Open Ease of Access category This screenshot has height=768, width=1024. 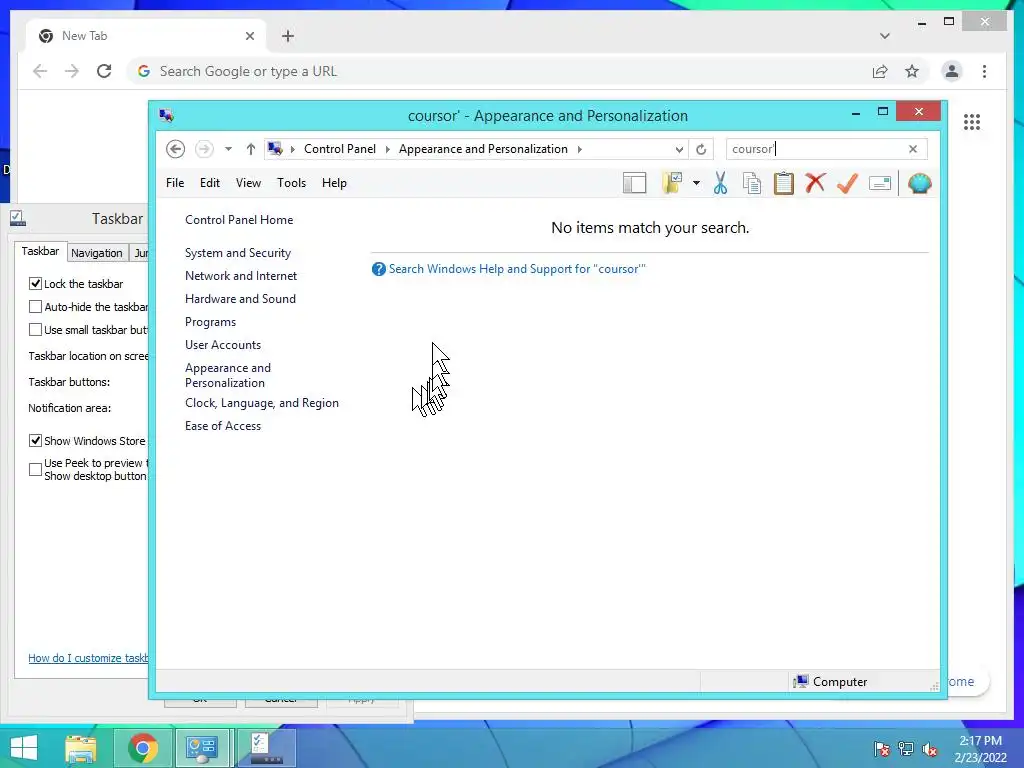(x=223, y=426)
